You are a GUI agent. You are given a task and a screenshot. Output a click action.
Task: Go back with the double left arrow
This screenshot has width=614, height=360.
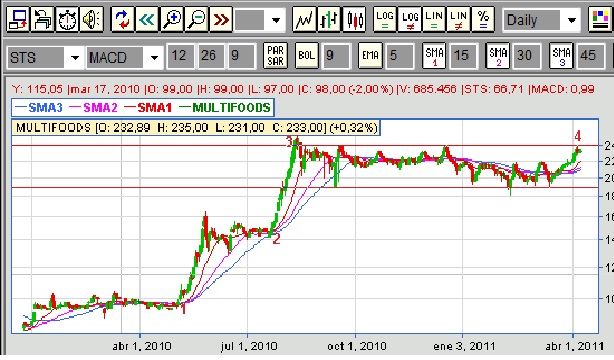tap(147, 18)
